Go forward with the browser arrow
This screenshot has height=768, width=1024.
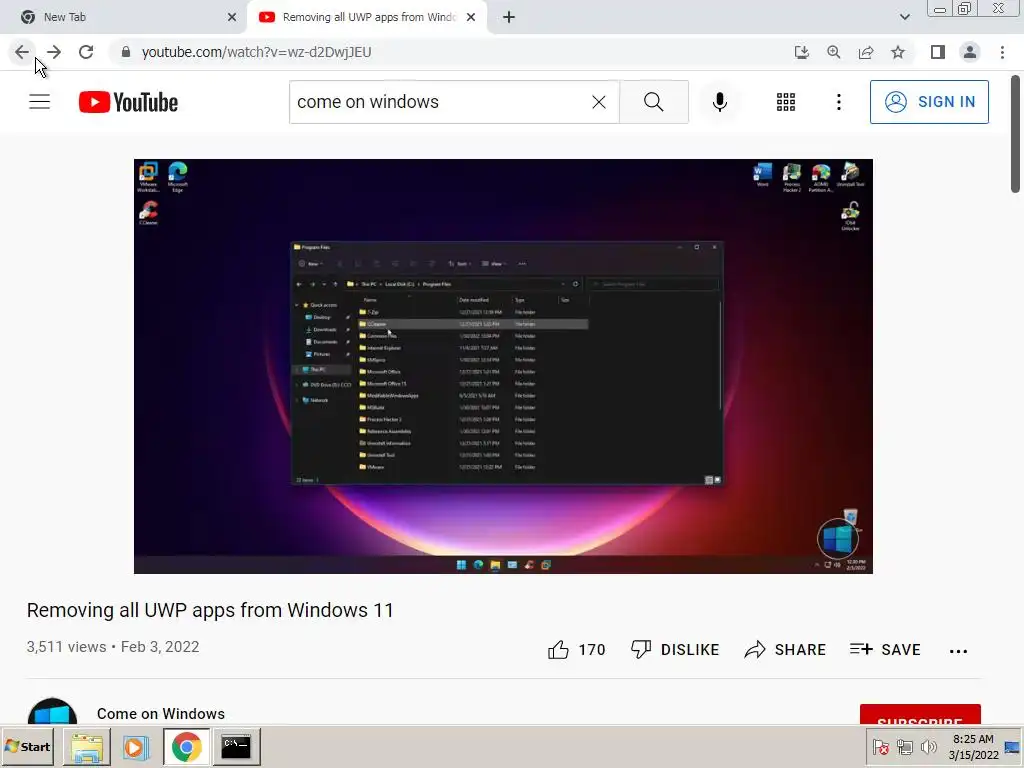54,52
